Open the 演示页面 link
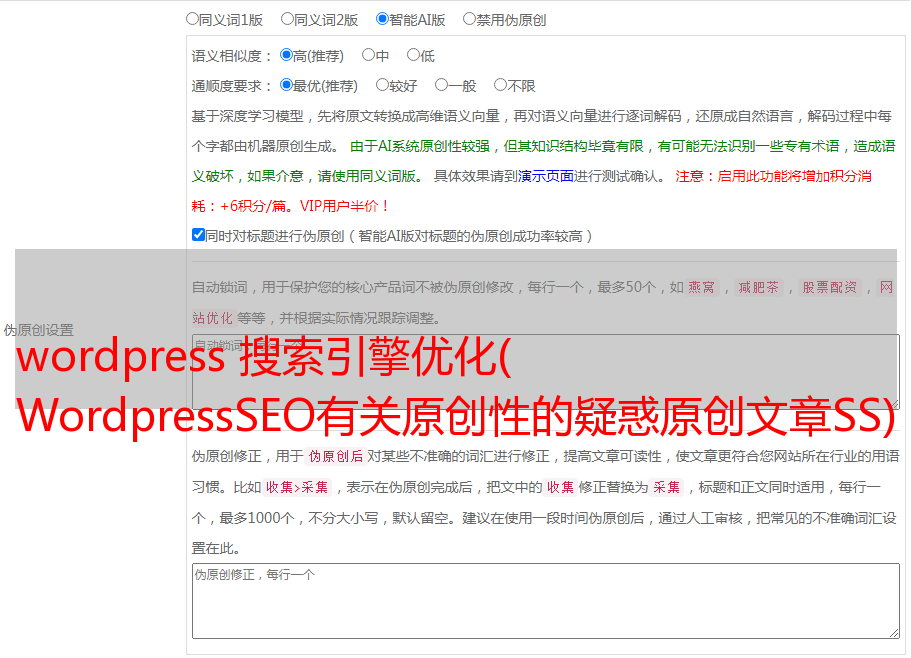This screenshot has height=658, width=911. [x=546, y=176]
